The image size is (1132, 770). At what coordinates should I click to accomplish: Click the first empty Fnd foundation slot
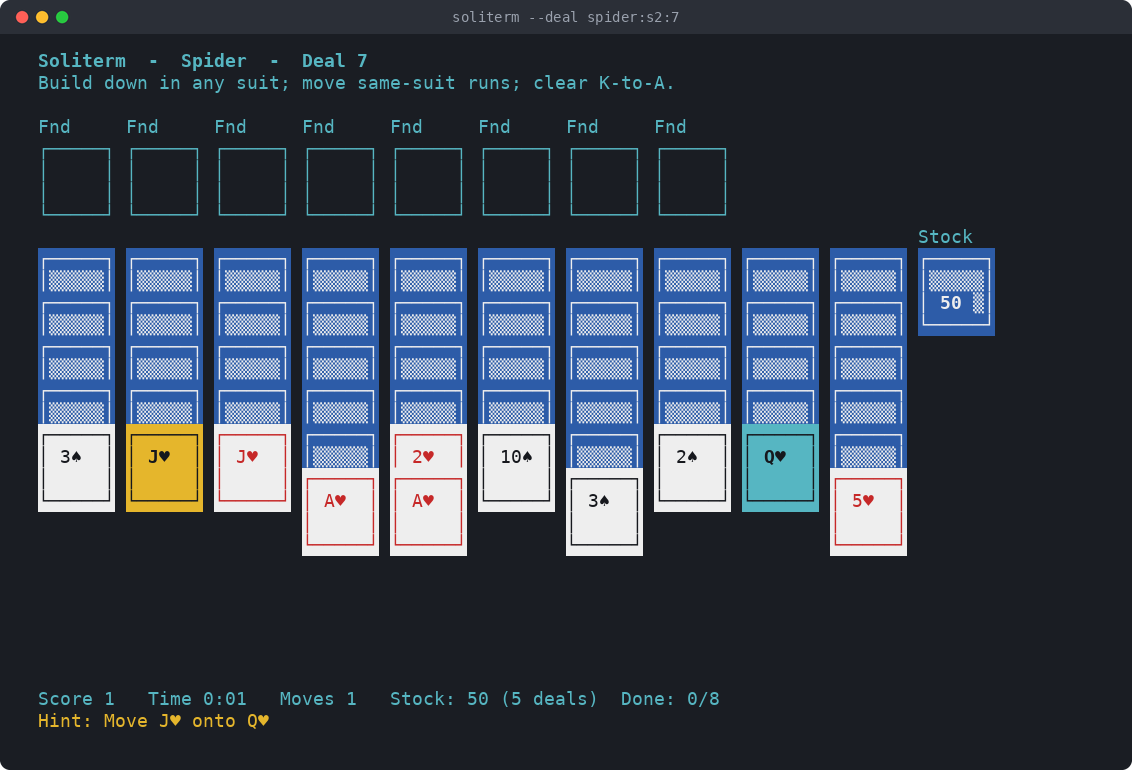click(x=76, y=182)
